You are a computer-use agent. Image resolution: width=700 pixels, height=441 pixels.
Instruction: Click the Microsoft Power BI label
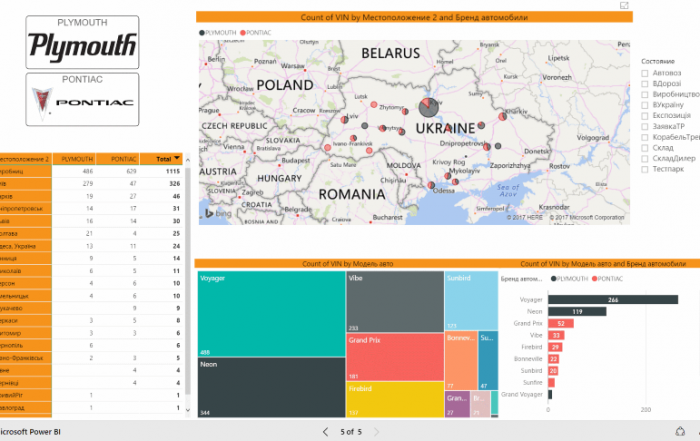[x=30, y=432]
